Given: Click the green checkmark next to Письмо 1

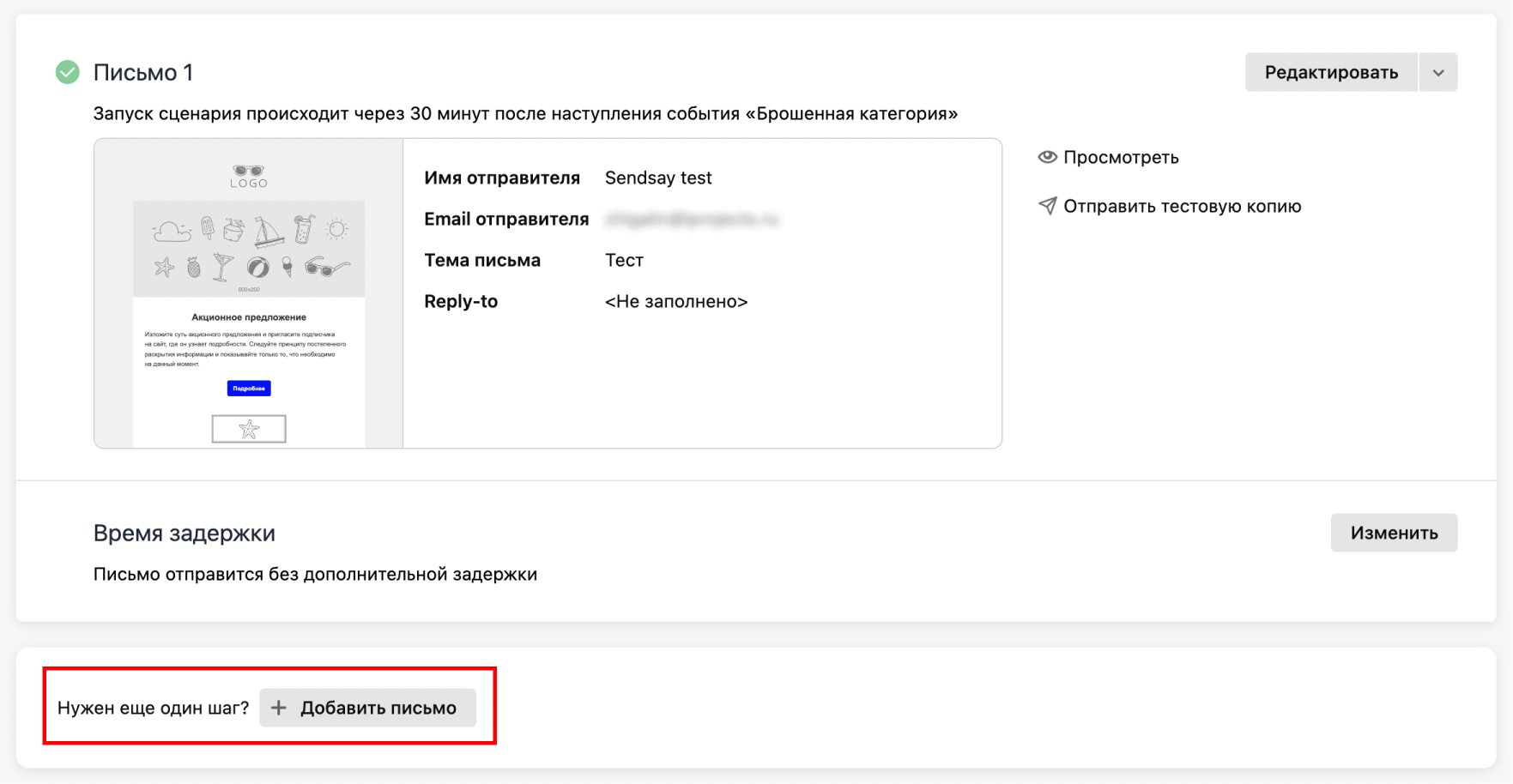Looking at the screenshot, I should [x=67, y=72].
